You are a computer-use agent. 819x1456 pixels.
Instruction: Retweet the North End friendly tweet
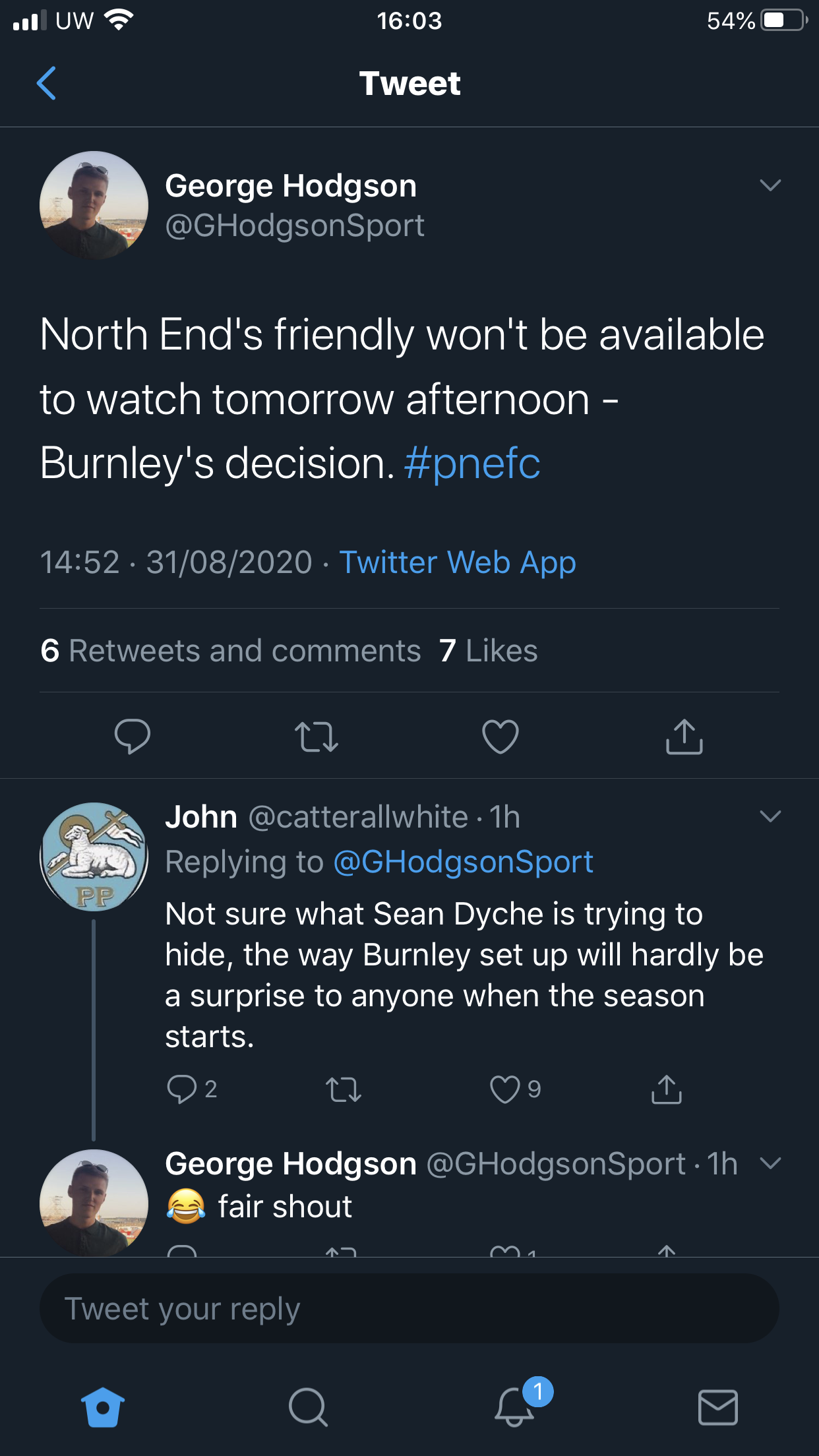pyautogui.click(x=317, y=737)
